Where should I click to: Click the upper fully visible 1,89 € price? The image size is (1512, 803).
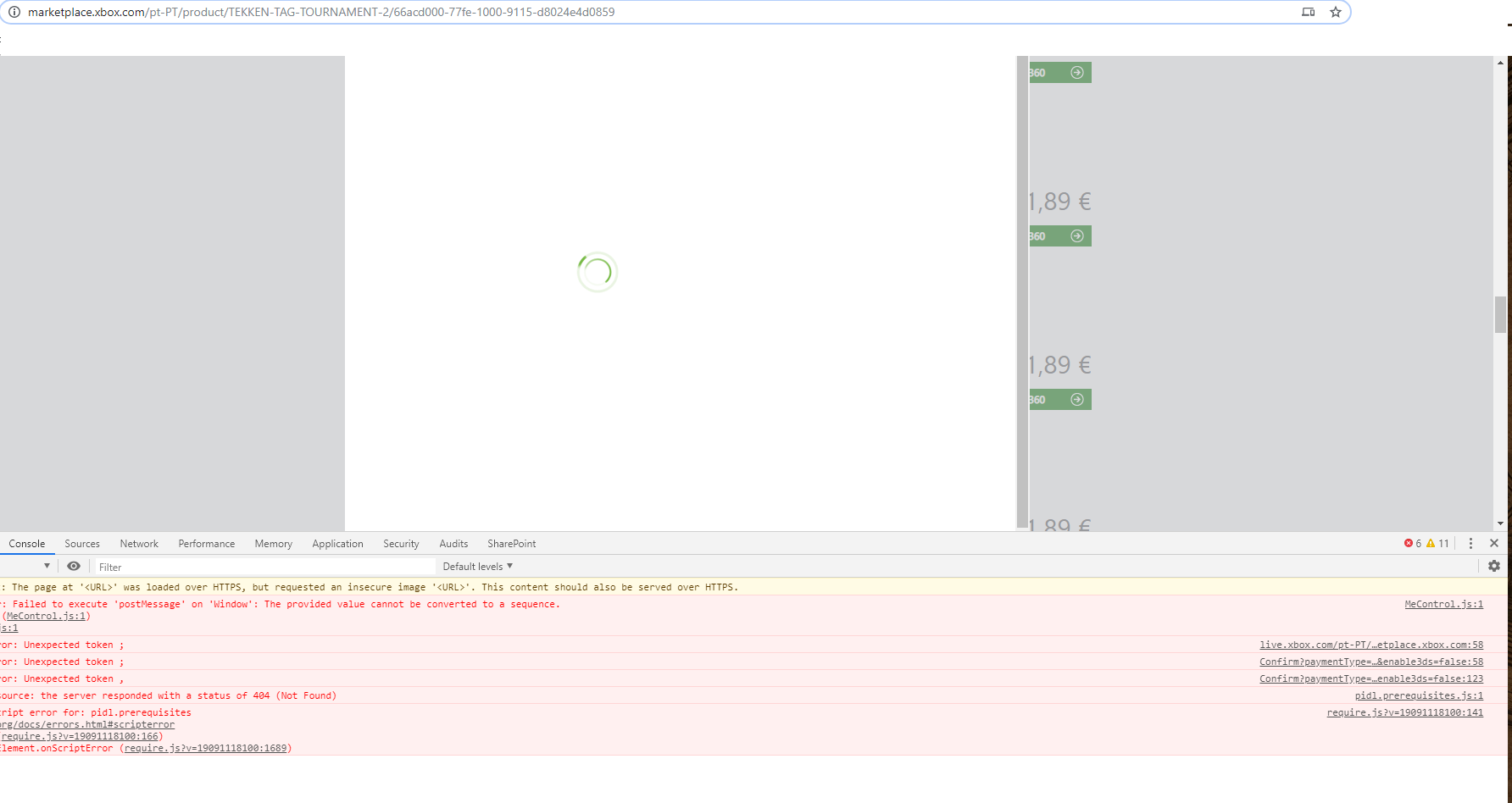point(1059,202)
